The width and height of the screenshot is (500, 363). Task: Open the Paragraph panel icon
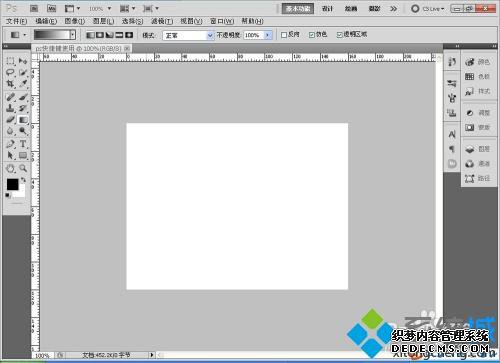tap(452, 149)
